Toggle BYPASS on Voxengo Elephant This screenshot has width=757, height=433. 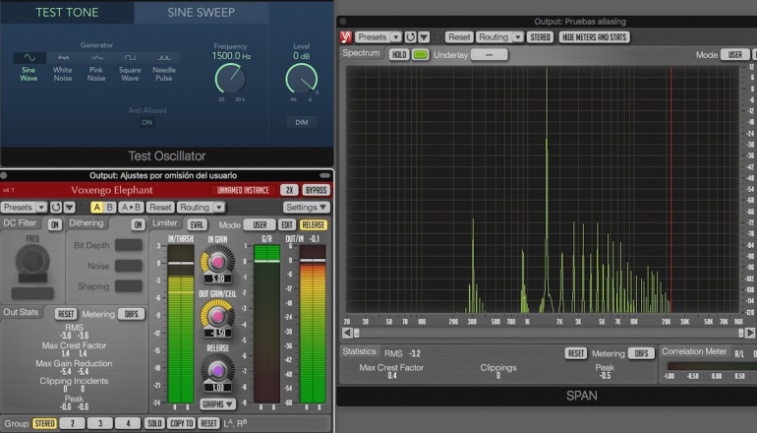tap(316, 190)
